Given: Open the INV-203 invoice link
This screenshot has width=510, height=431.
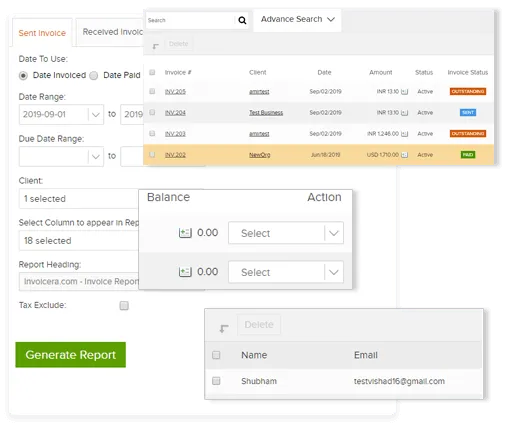Looking at the screenshot, I should 175,134.
